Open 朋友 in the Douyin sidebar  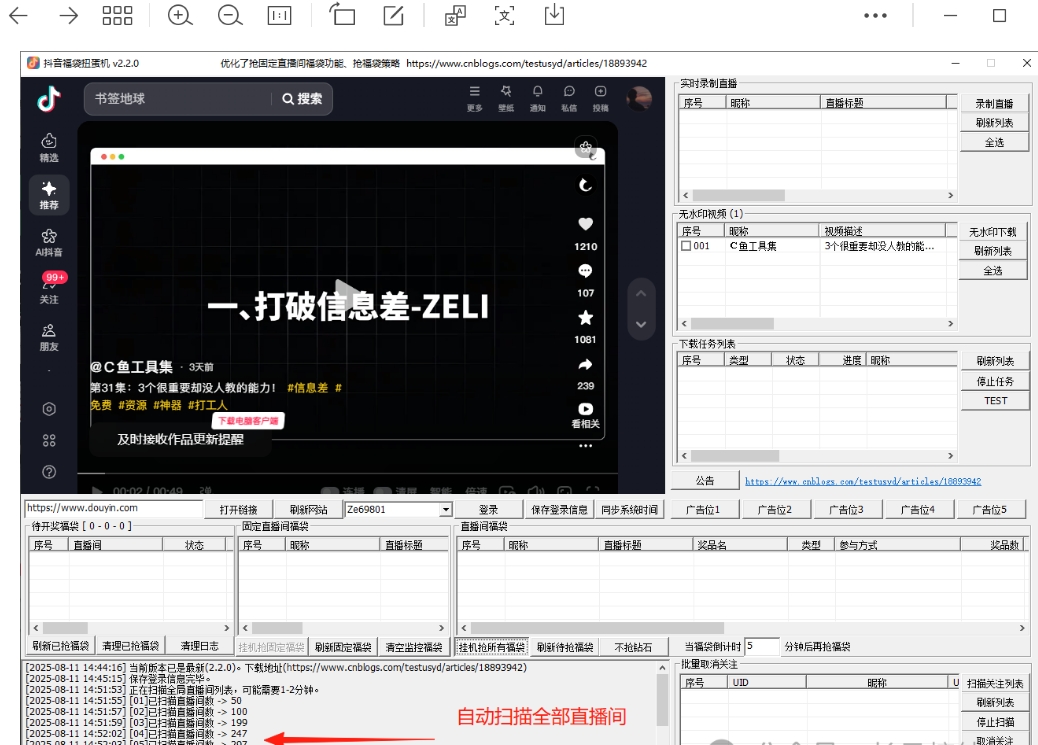point(49,338)
